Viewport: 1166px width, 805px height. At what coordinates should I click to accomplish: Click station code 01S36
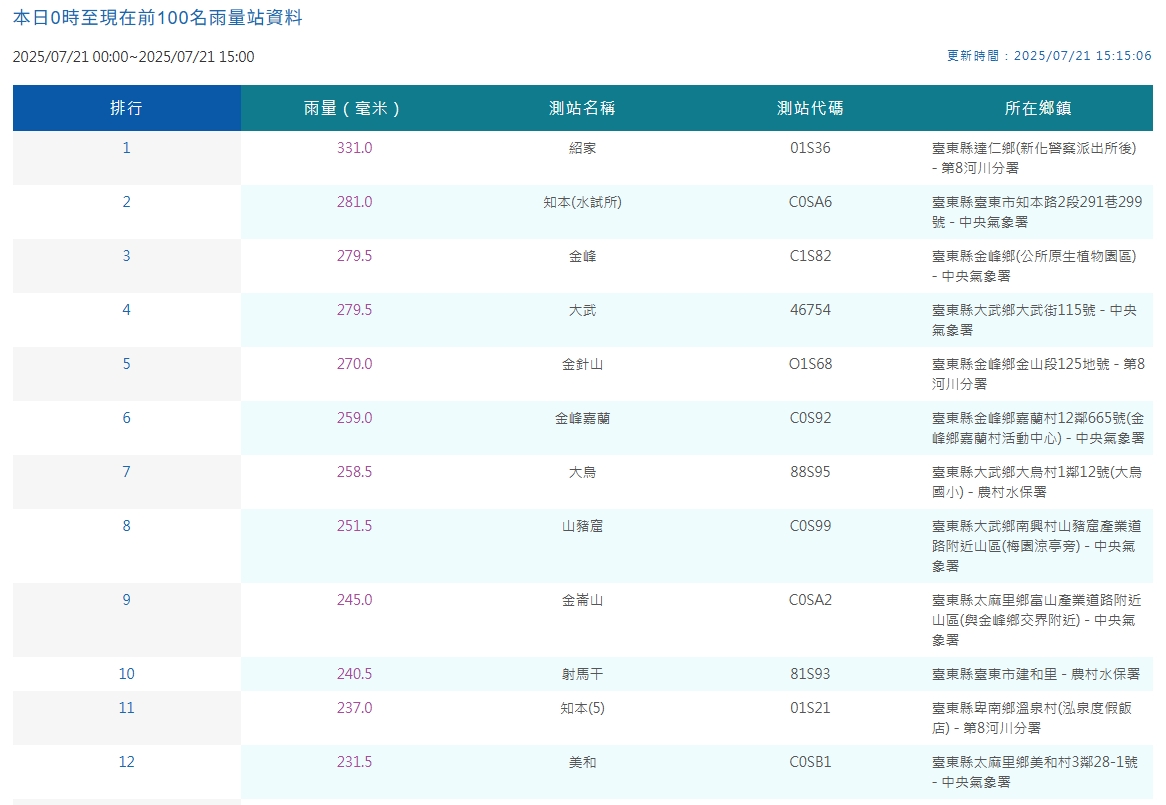[811, 148]
